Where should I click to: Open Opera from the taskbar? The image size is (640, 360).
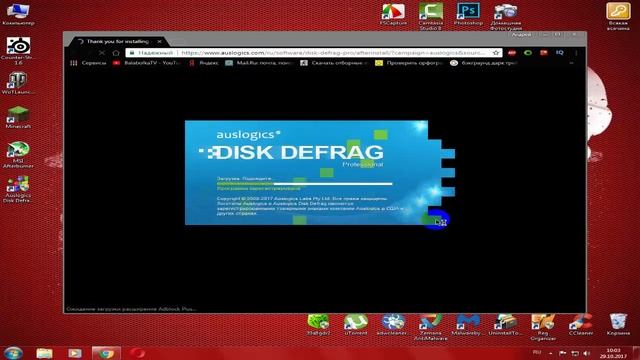click(137, 353)
